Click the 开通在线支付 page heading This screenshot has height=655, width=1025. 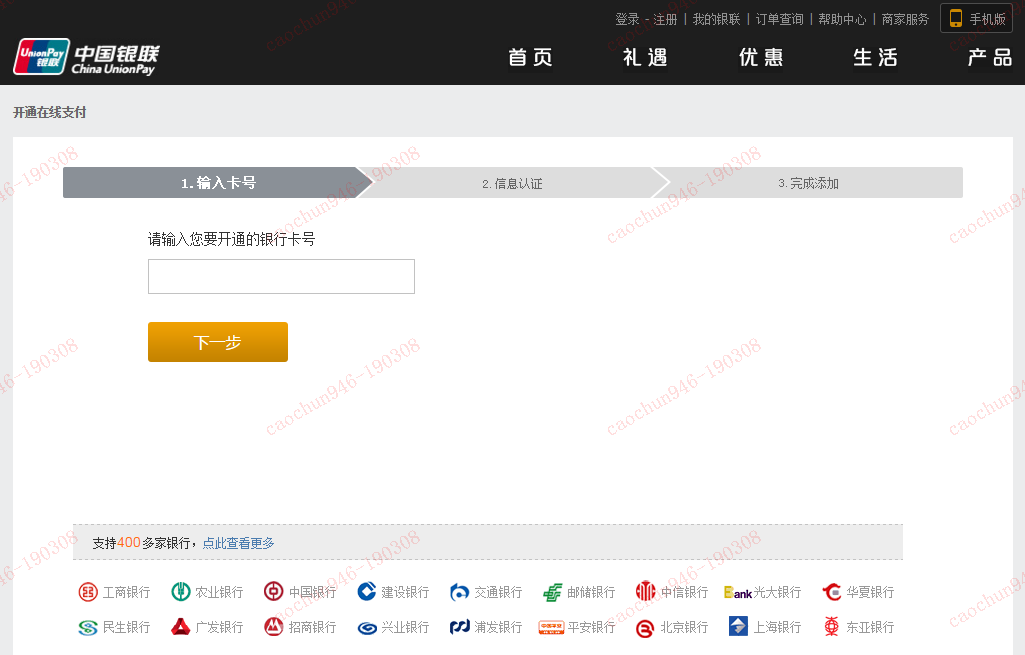coord(50,112)
